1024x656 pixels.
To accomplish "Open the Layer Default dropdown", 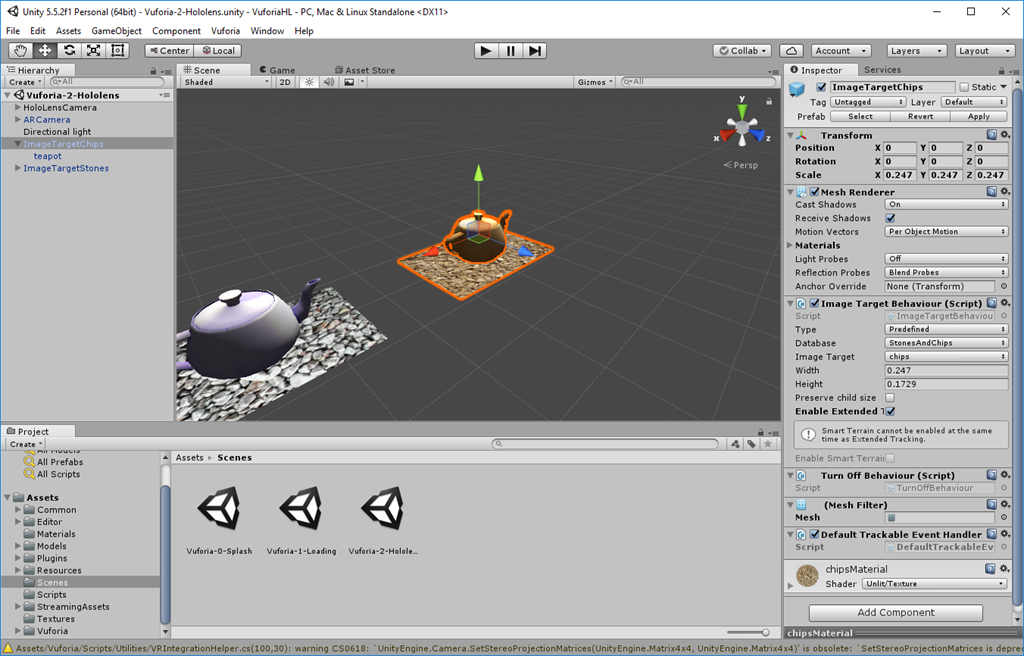I will (x=974, y=102).
